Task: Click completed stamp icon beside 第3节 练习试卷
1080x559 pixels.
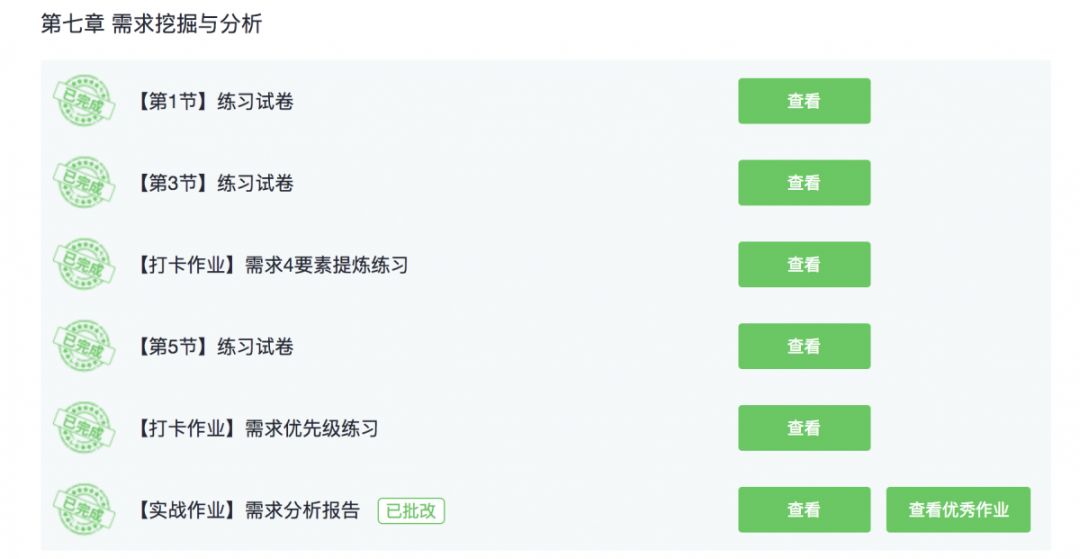Action: click(x=84, y=183)
